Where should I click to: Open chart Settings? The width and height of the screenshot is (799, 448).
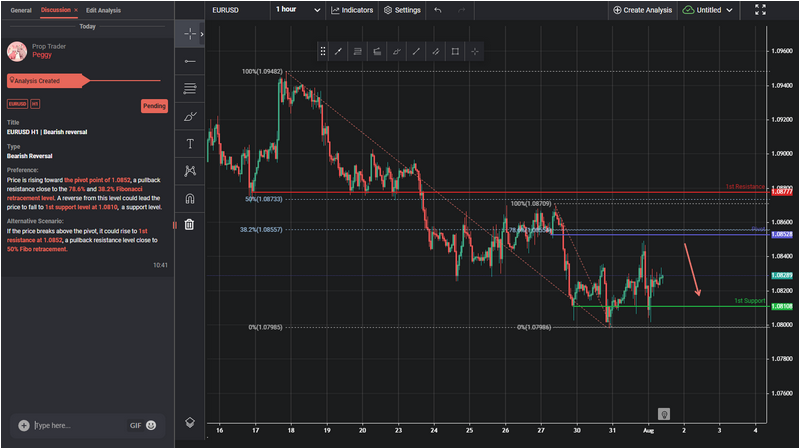pos(403,10)
